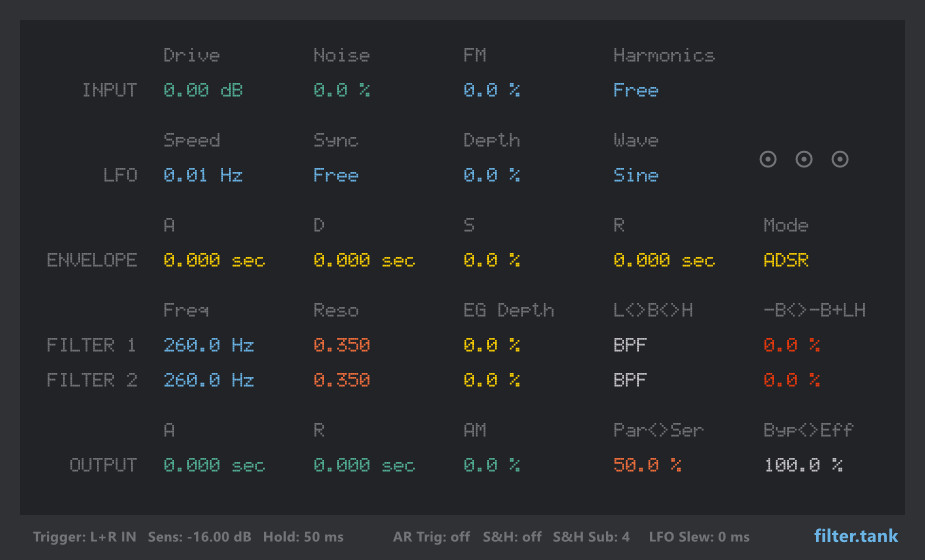Click the third circular LFO indicator icon
Viewport: 925px width, 560px height.
(x=840, y=159)
